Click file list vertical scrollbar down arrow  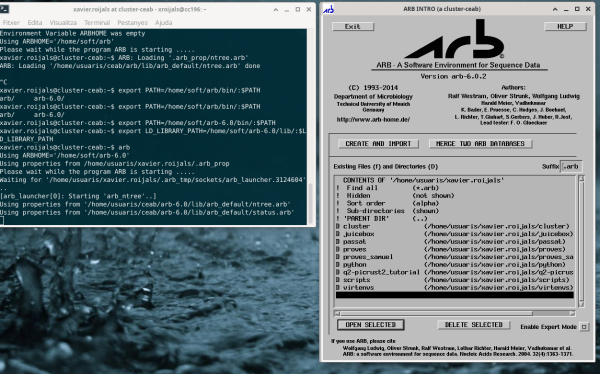pos(582,305)
